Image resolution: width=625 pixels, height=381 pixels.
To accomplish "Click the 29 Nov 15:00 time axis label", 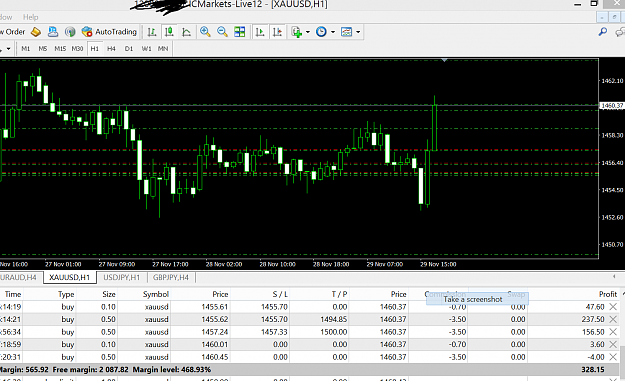I will (438, 264).
